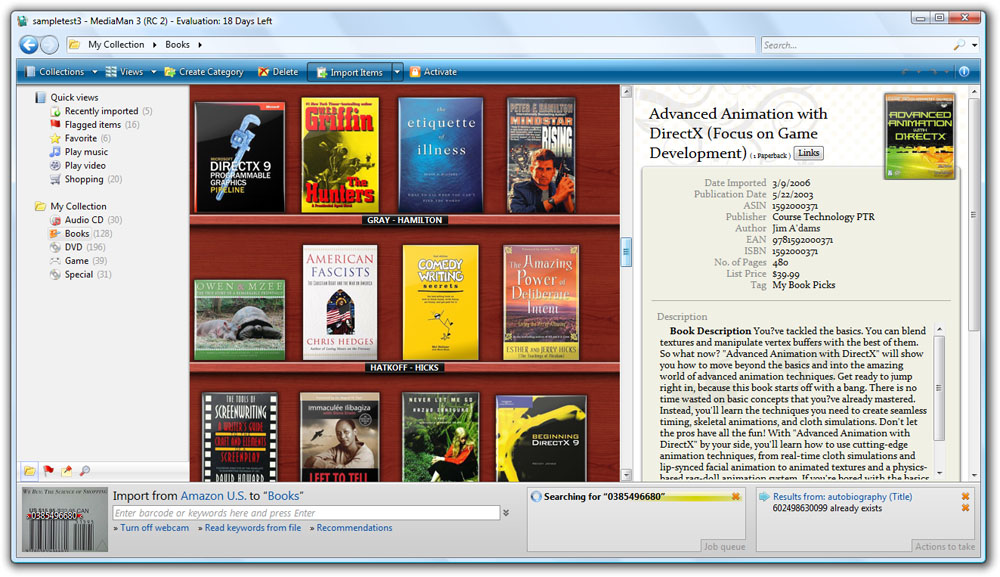1000x577 pixels.
Task: Click the Import Items button
Action: [x=349, y=72]
